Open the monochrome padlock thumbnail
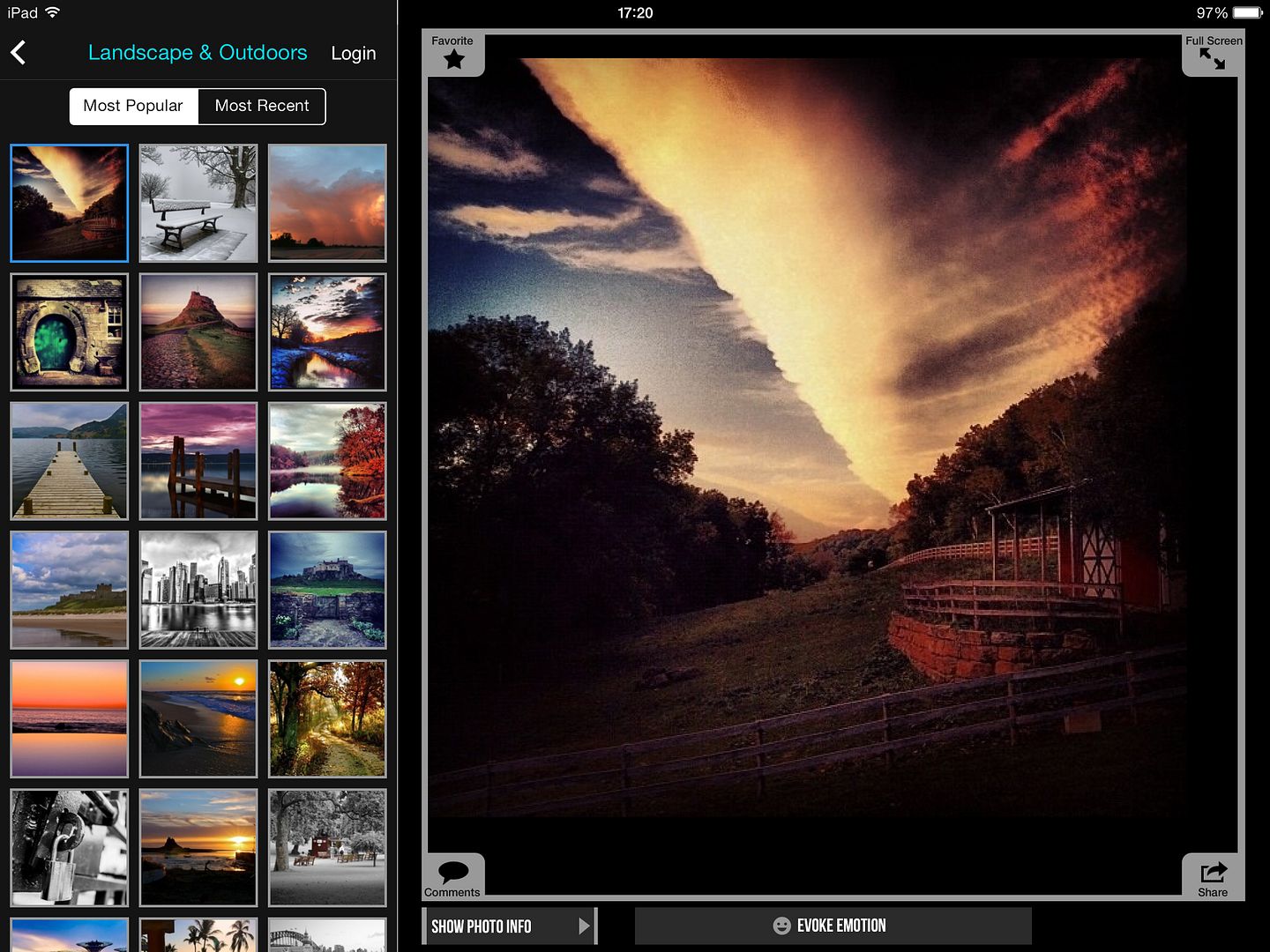Screen dimensions: 1270x952 point(70,847)
